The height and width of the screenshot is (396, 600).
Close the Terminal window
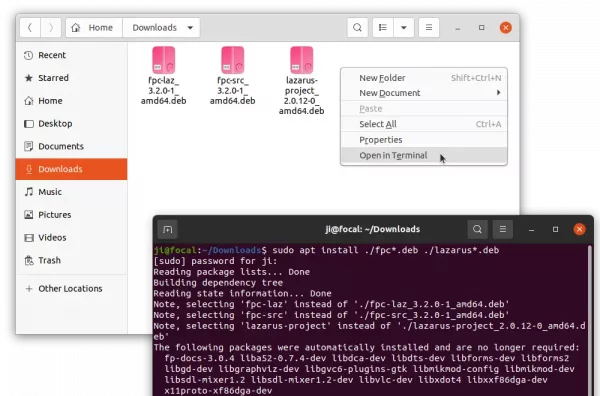point(580,229)
